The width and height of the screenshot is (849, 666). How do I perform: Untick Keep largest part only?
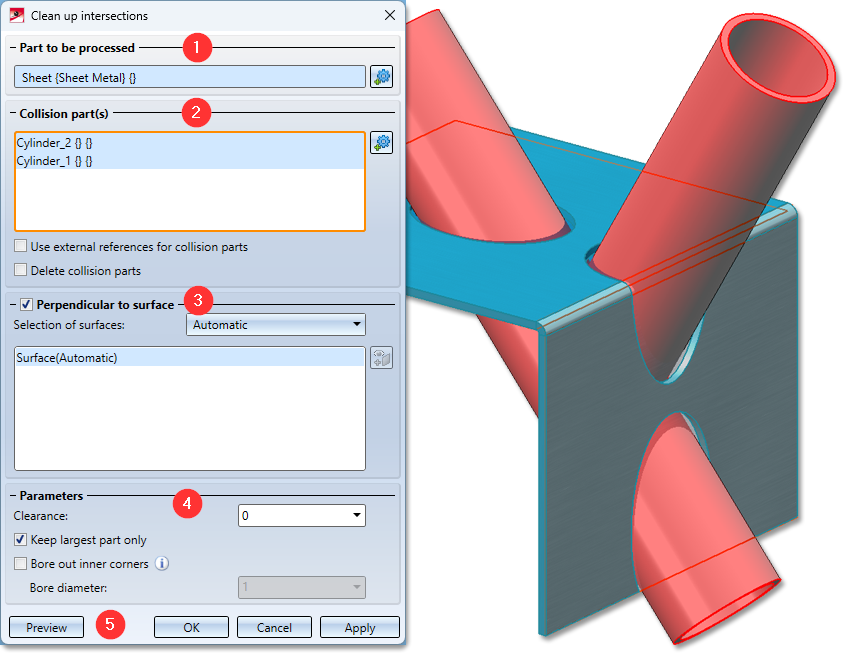pos(21,540)
